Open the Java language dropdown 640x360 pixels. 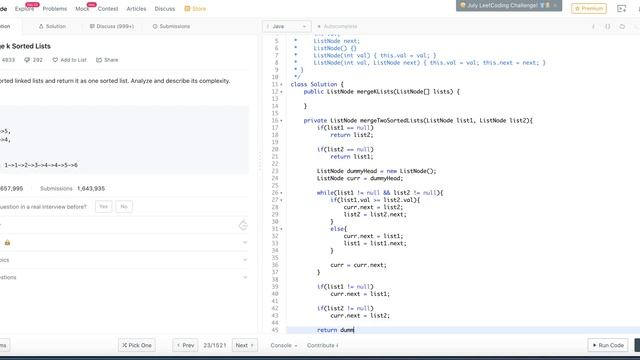(287, 27)
